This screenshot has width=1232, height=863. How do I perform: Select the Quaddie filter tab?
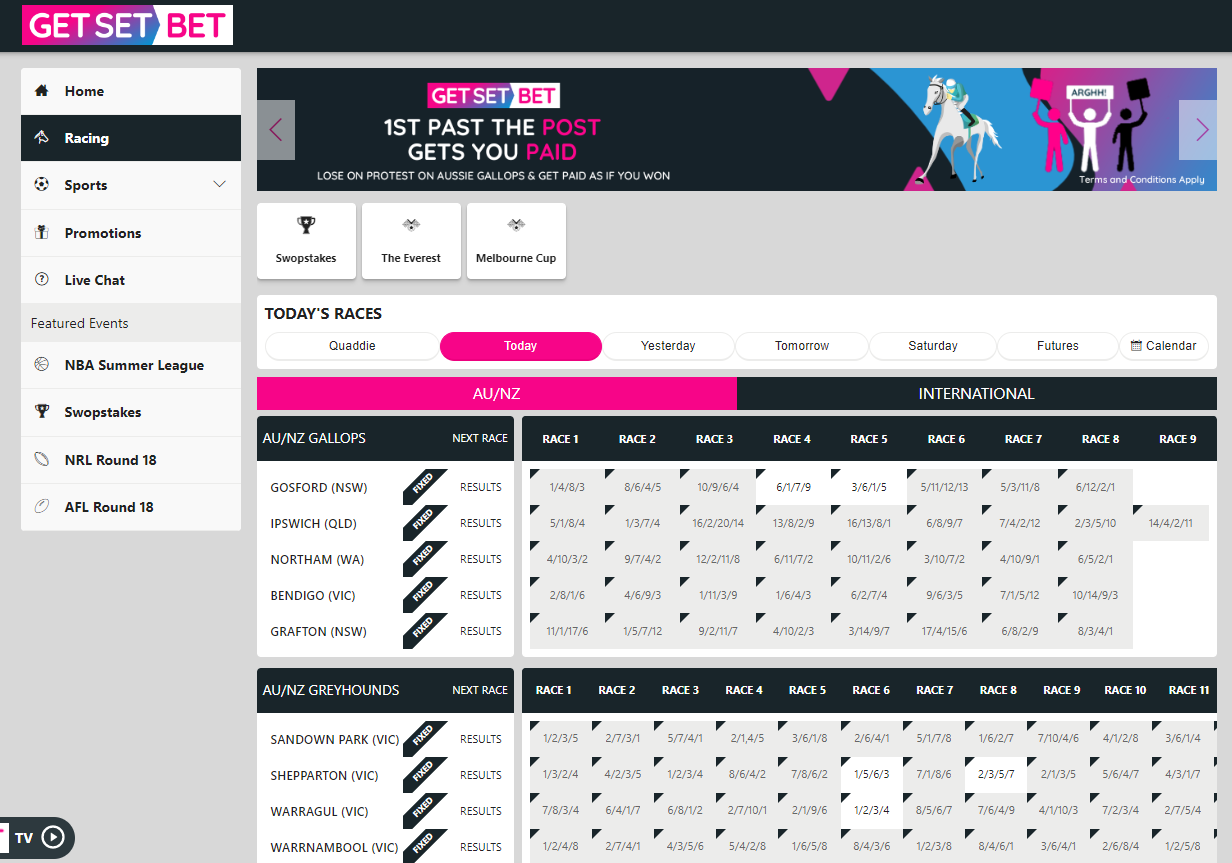point(353,346)
